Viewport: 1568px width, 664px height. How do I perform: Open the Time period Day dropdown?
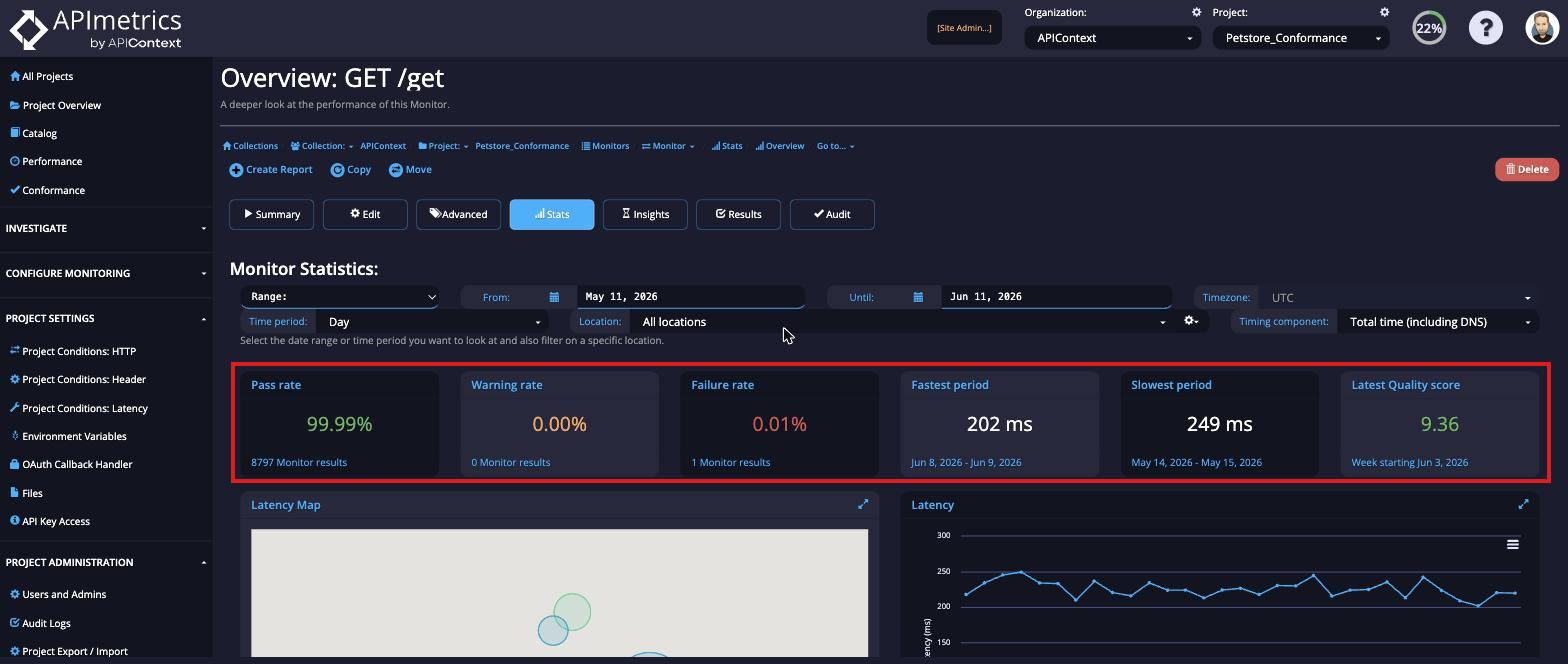(x=433, y=322)
